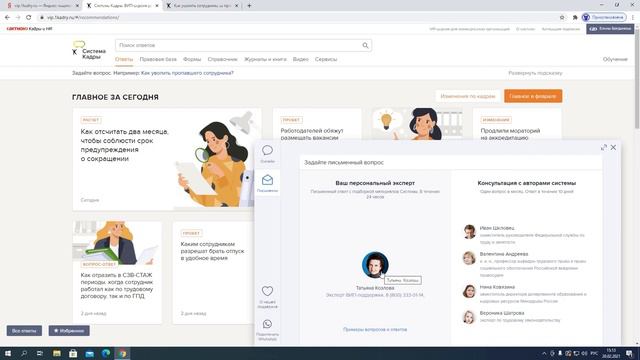Image resolution: width=640 pixels, height=360 pixels.
Task: Open the browser extensions puzzle icon
Action: (x=575, y=17)
